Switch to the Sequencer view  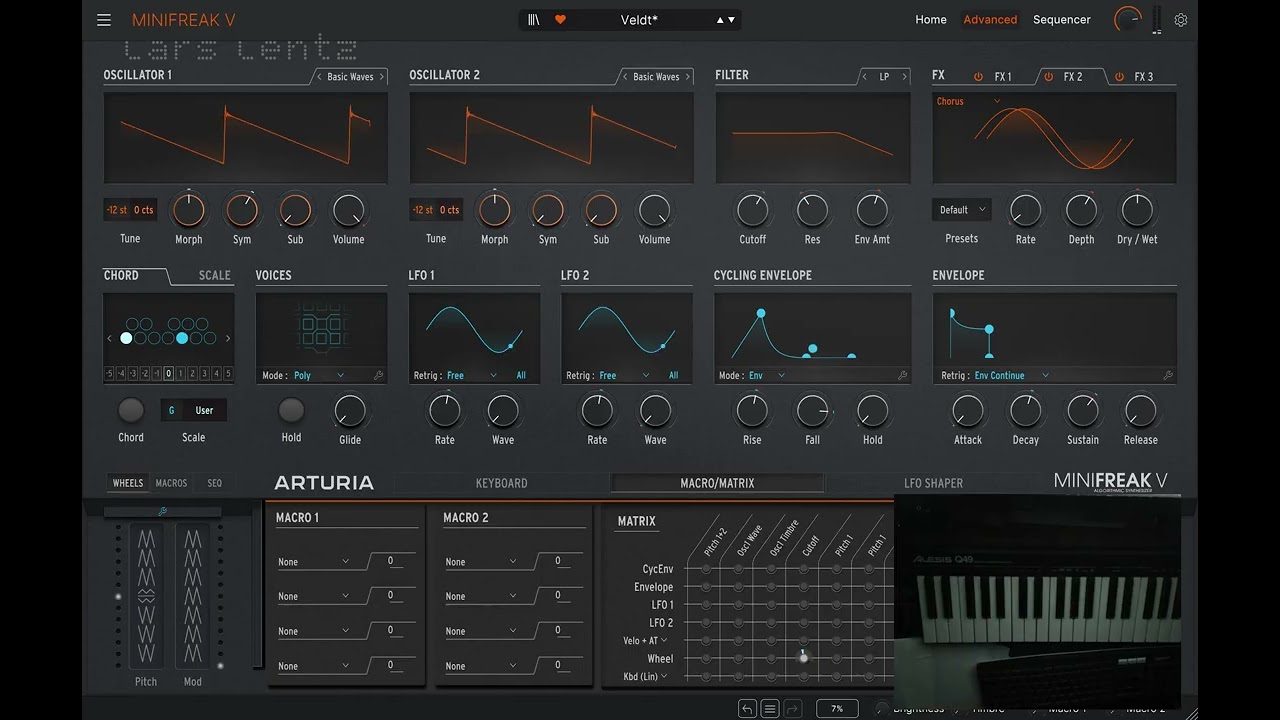coord(1062,20)
